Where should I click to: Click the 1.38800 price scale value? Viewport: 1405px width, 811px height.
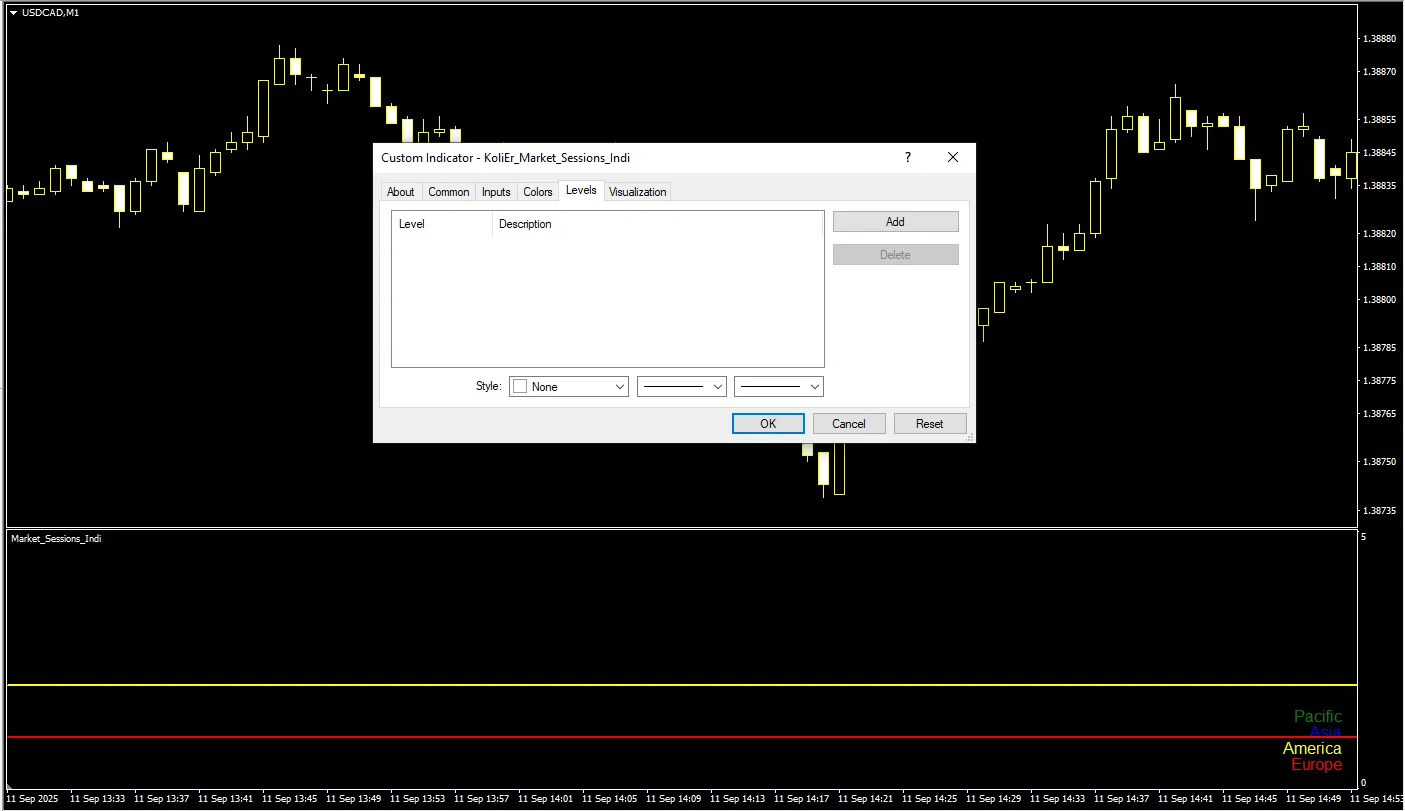pyautogui.click(x=1380, y=299)
